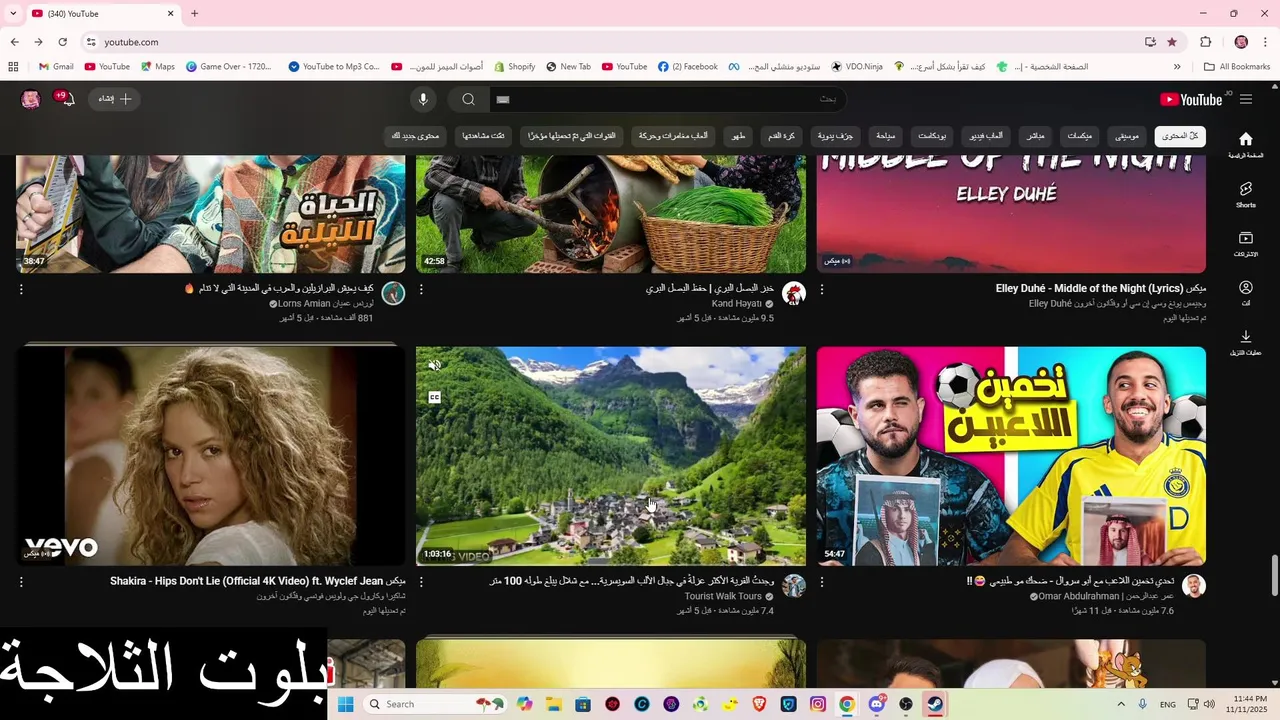Open the Gmail bookmark

coord(56,67)
